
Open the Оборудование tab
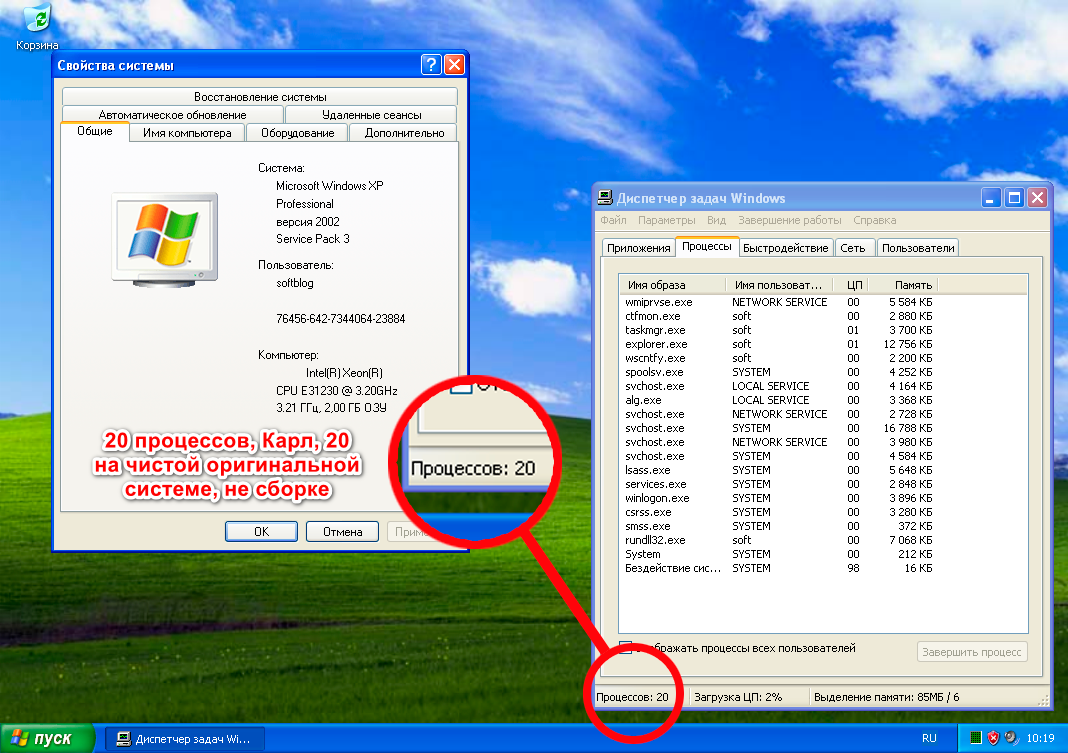298,133
